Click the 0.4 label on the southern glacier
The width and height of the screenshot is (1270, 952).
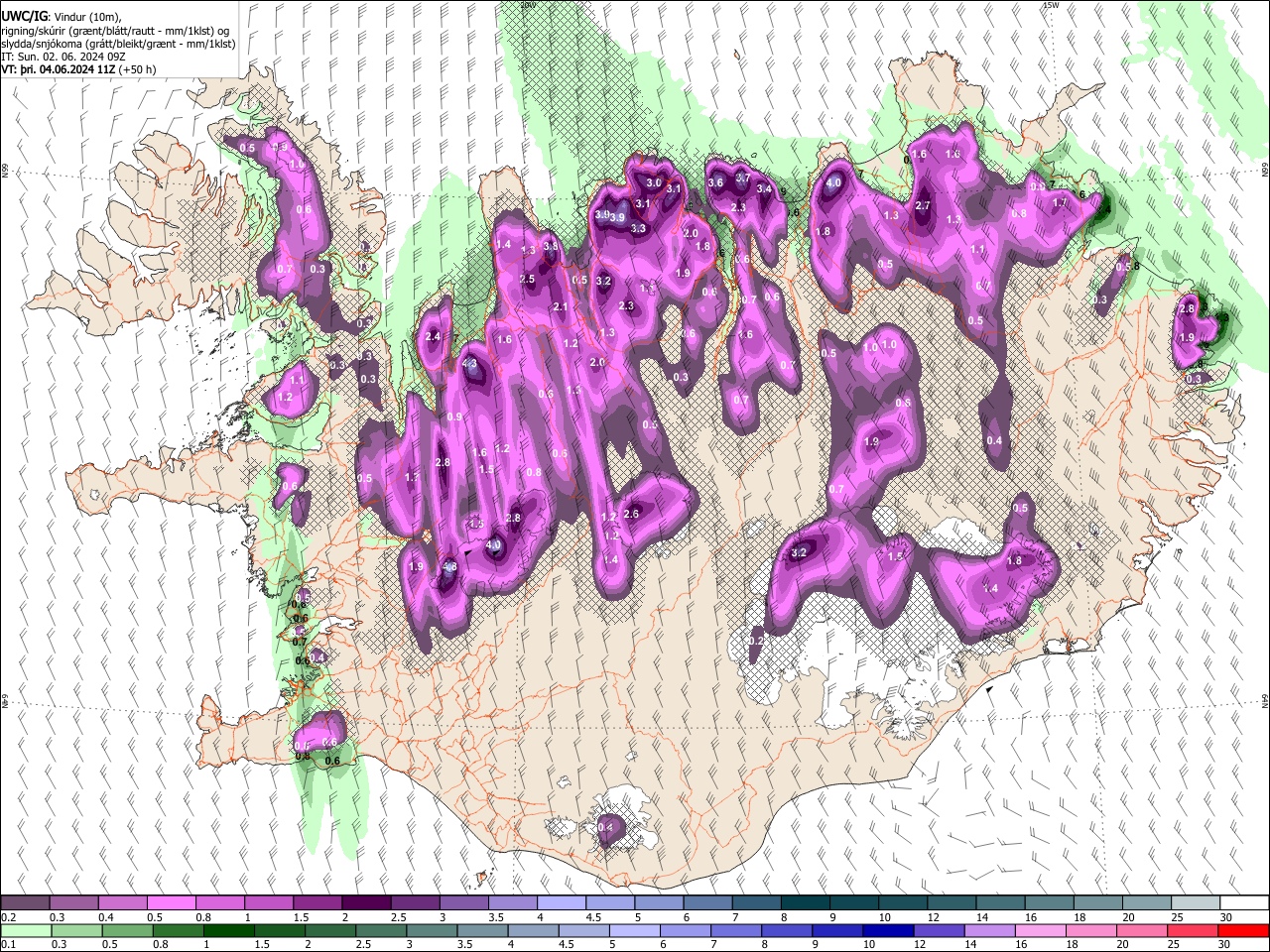pyautogui.click(x=606, y=828)
